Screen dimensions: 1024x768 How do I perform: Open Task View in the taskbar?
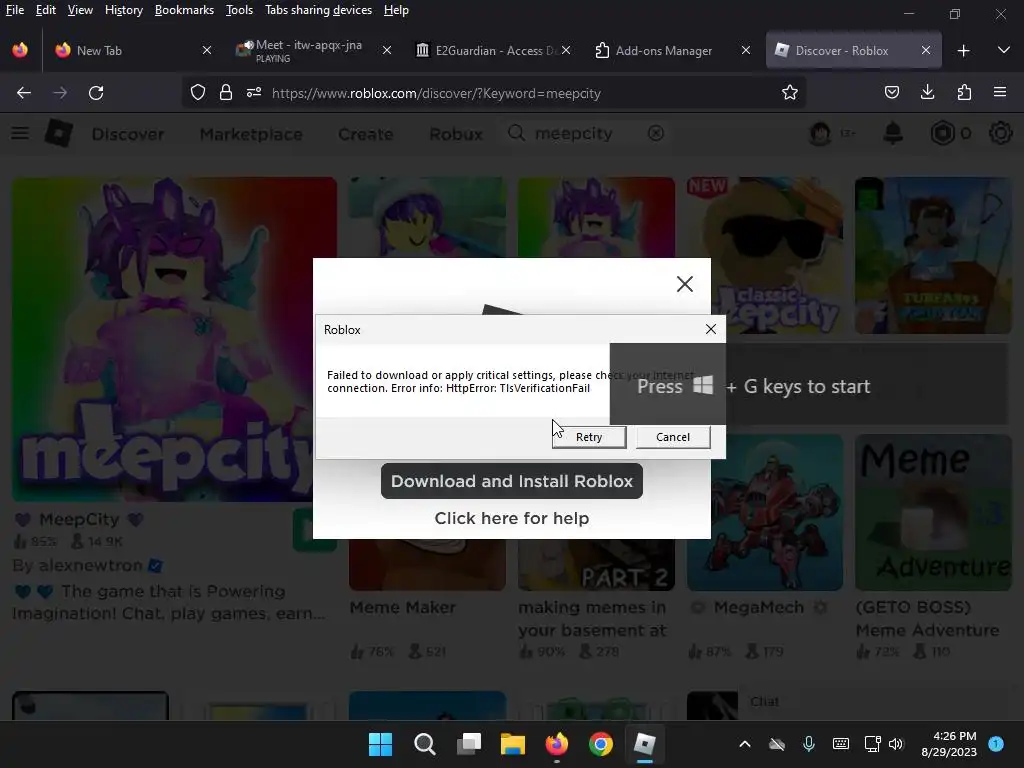click(x=469, y=744)
